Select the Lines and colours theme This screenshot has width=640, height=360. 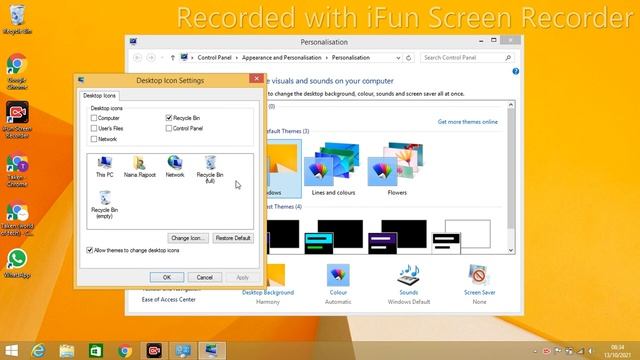[333, 169]
